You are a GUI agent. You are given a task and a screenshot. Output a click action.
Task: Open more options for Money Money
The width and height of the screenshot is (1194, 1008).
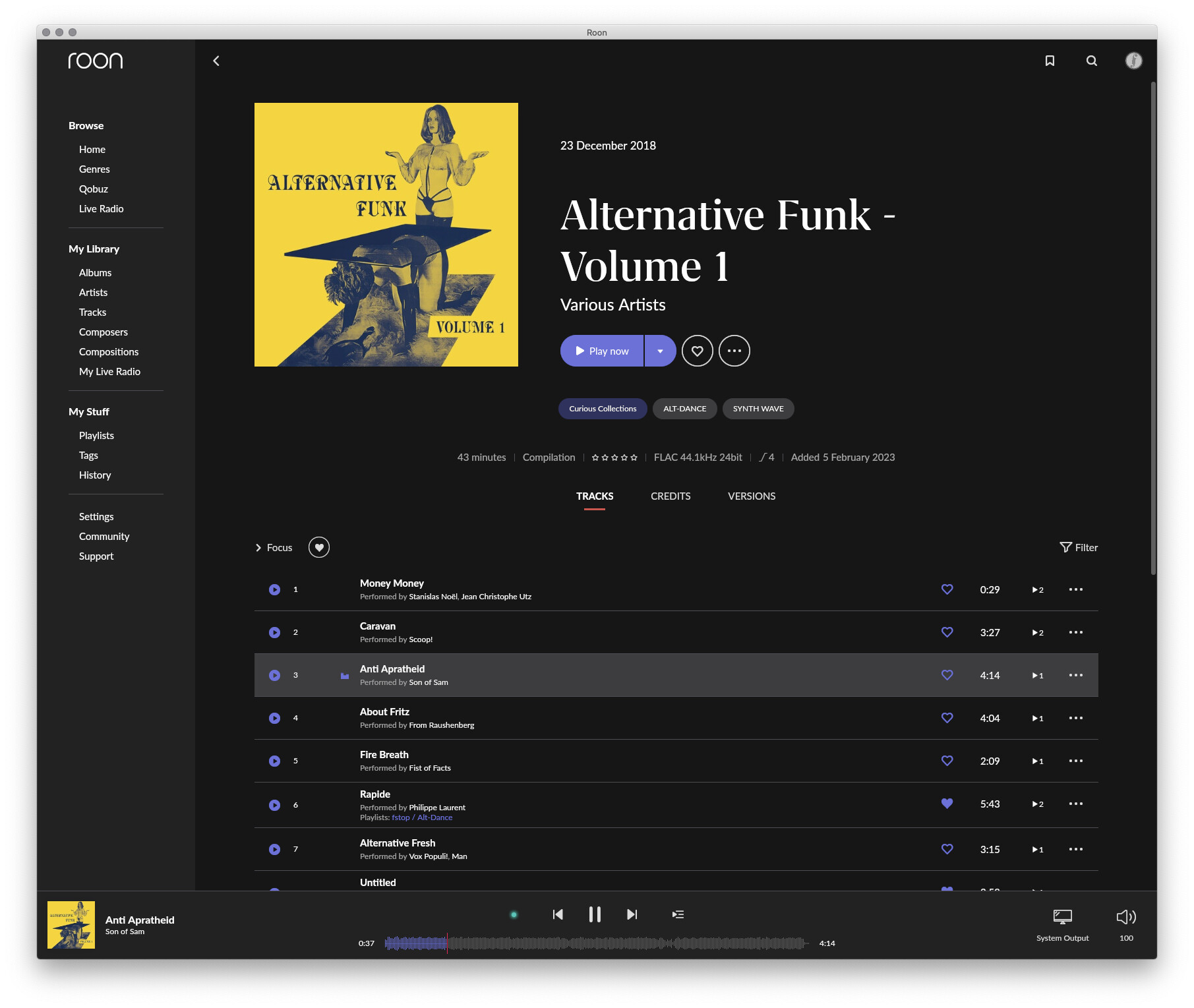(x=1075, y=589)
